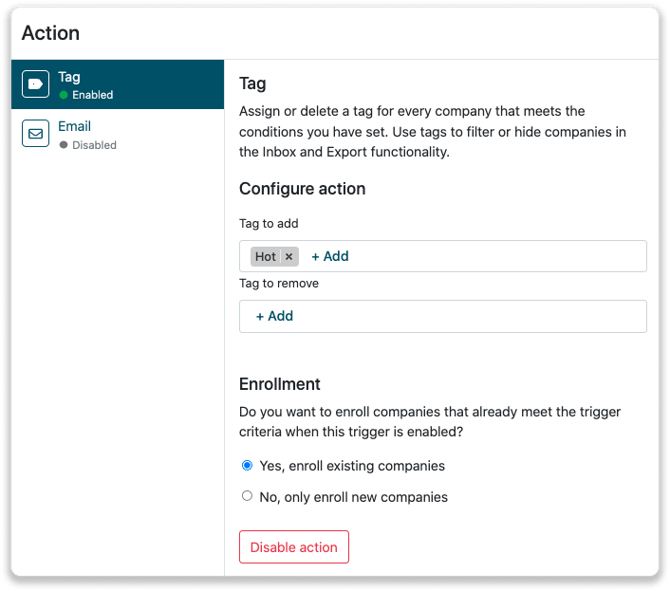Viewport: 670px width, 591px height.
Task: Open the Tag action tab label
Action: click(x=69, y=77)
